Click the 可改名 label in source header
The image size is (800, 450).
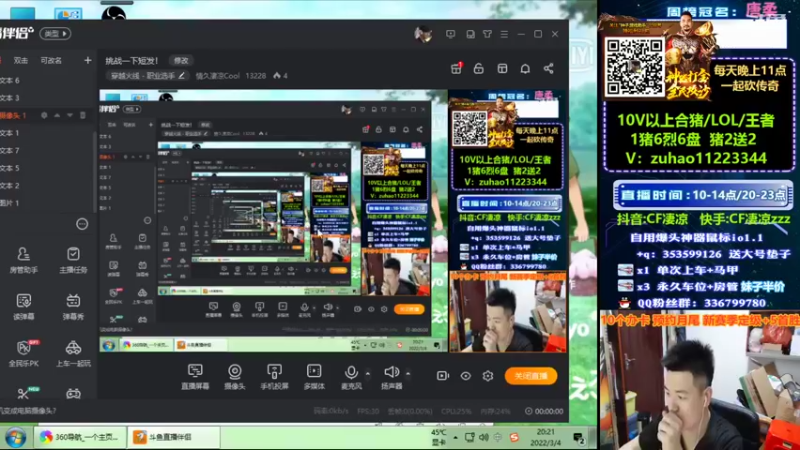pyautogui.click(x=51, y=60)
